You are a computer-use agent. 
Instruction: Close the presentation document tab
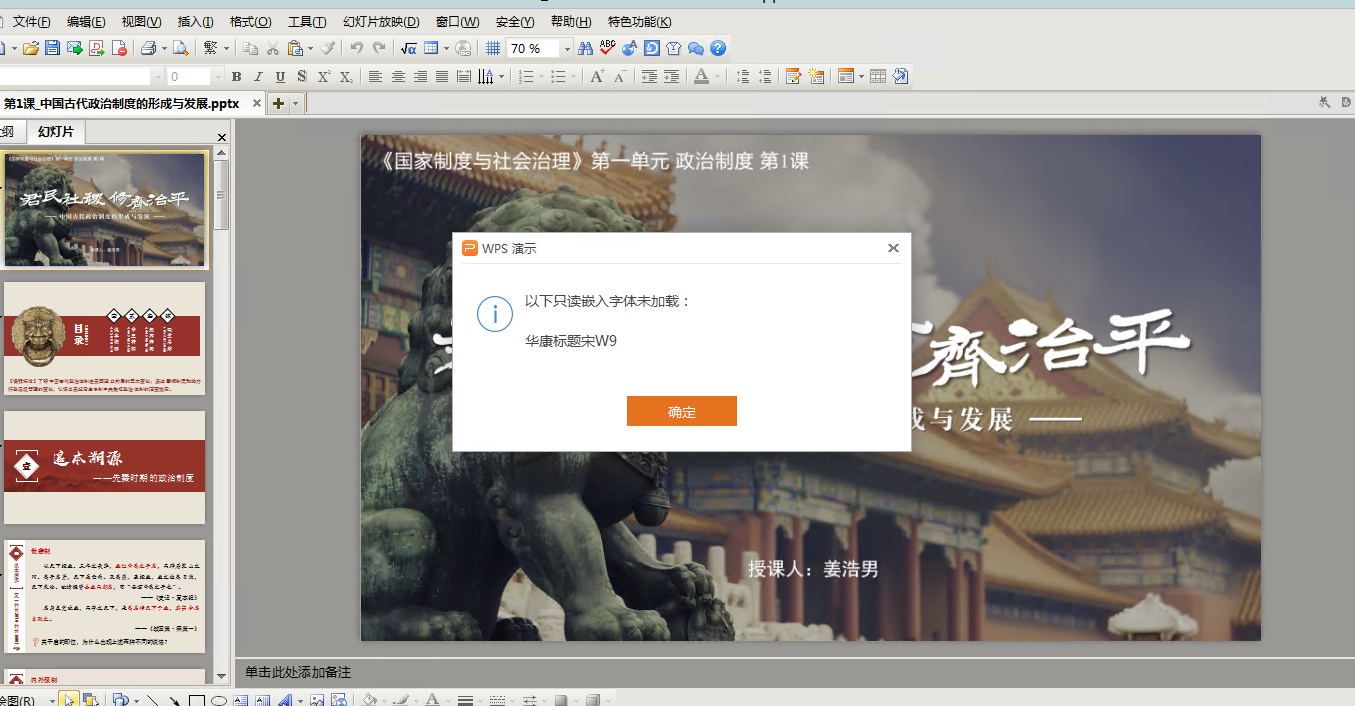(x=257, y=103)
